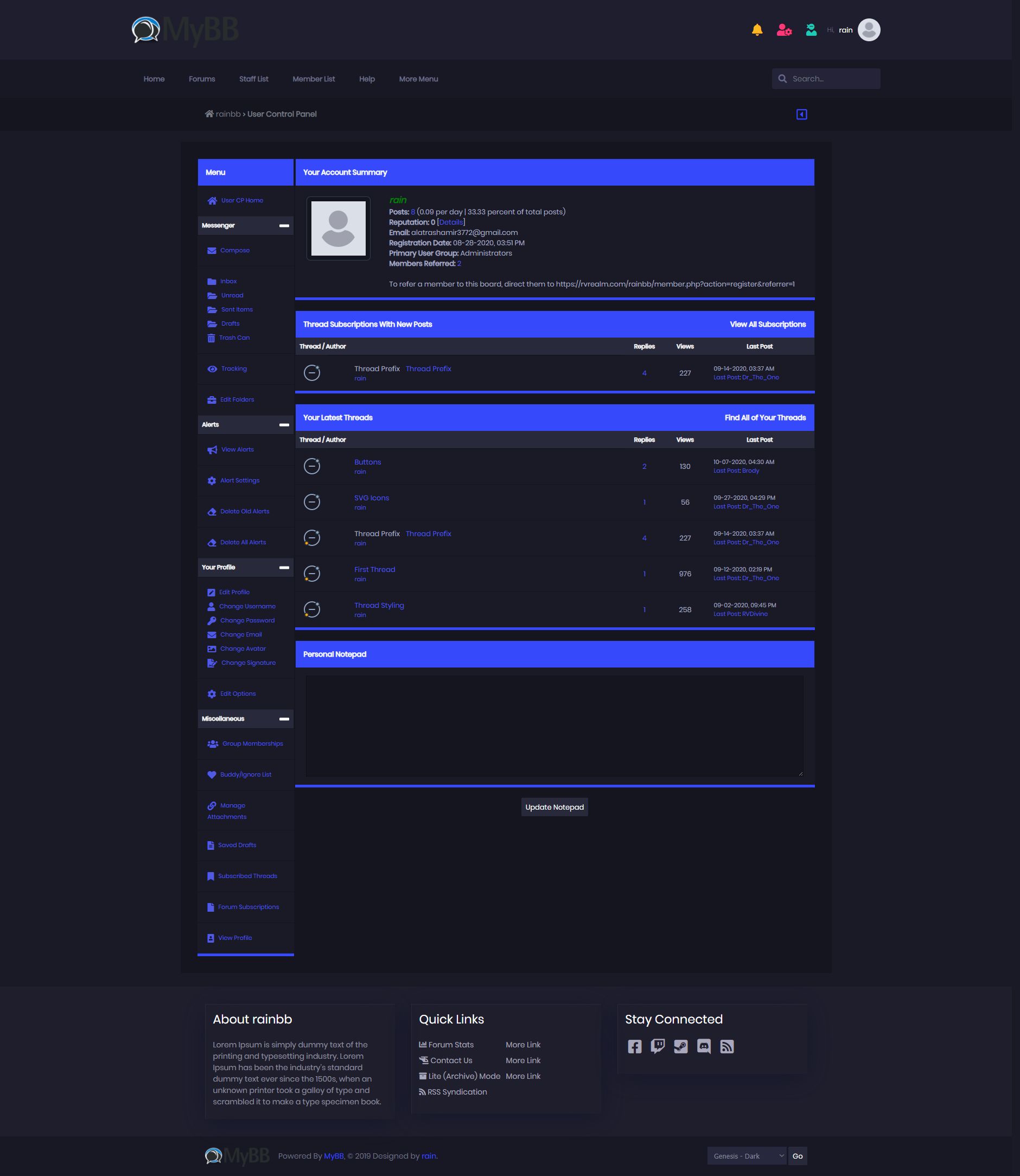Click the SVG Icons thread status icon
Screen dimensions: 1020x1176
312,502
